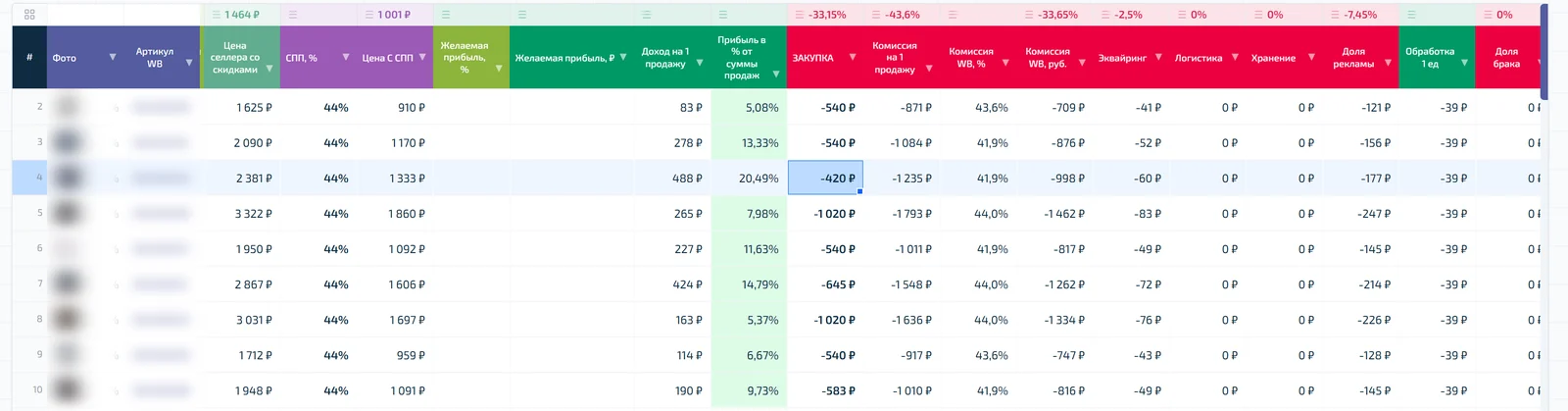Click the vertical scrollbar at the right edge
The height and width of the screenshot is (411, 1568).
(x=1544, y=51)
